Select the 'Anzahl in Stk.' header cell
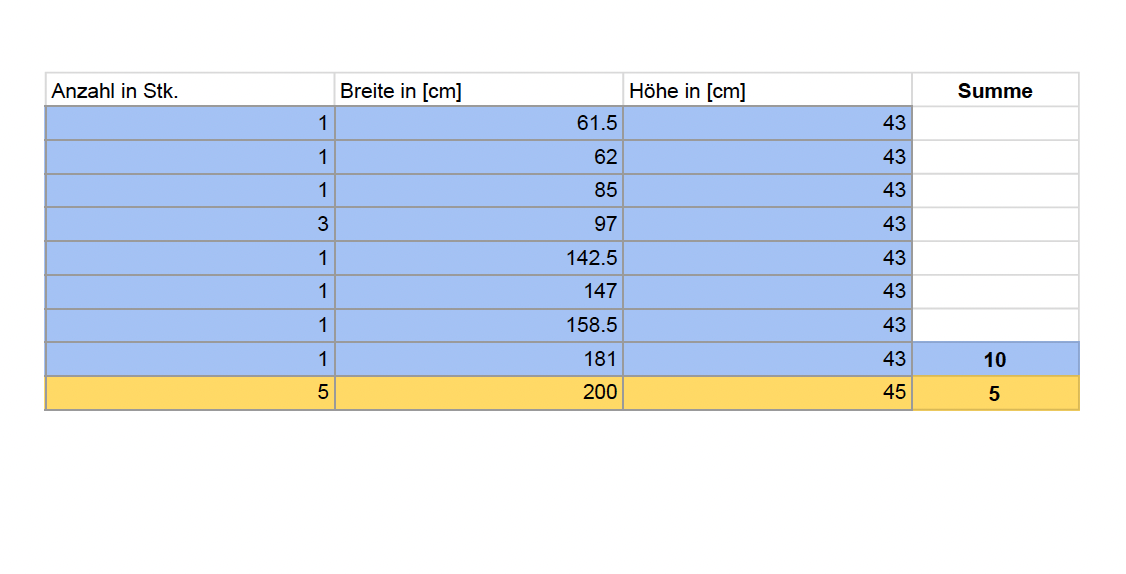 189,90
